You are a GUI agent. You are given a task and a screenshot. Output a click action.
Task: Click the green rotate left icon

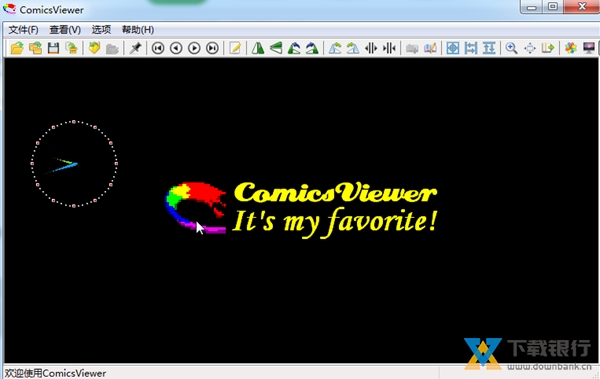click(294, 48)
